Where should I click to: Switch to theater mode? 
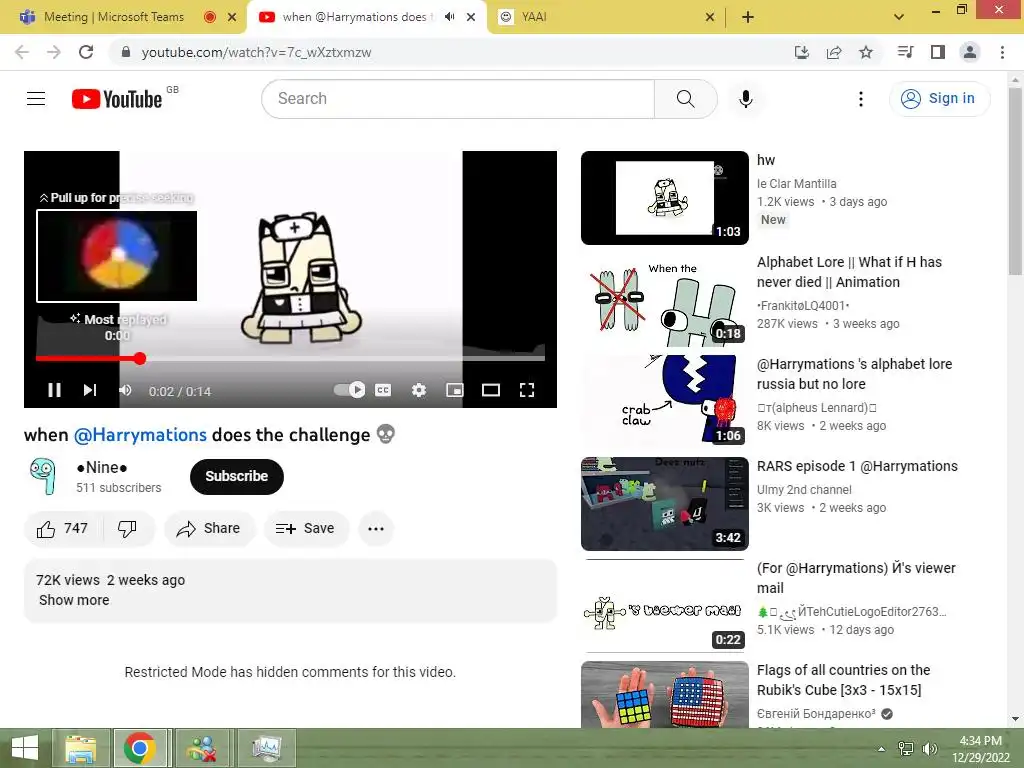pos(490,390)
